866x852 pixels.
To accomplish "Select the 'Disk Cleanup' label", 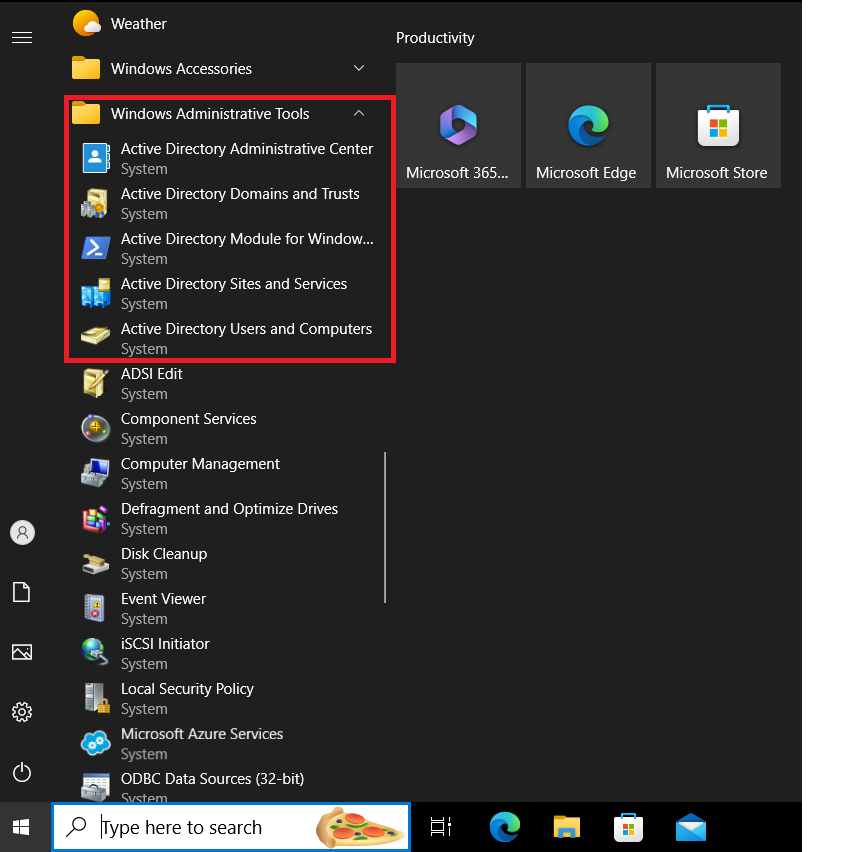I will click(164, 554).
